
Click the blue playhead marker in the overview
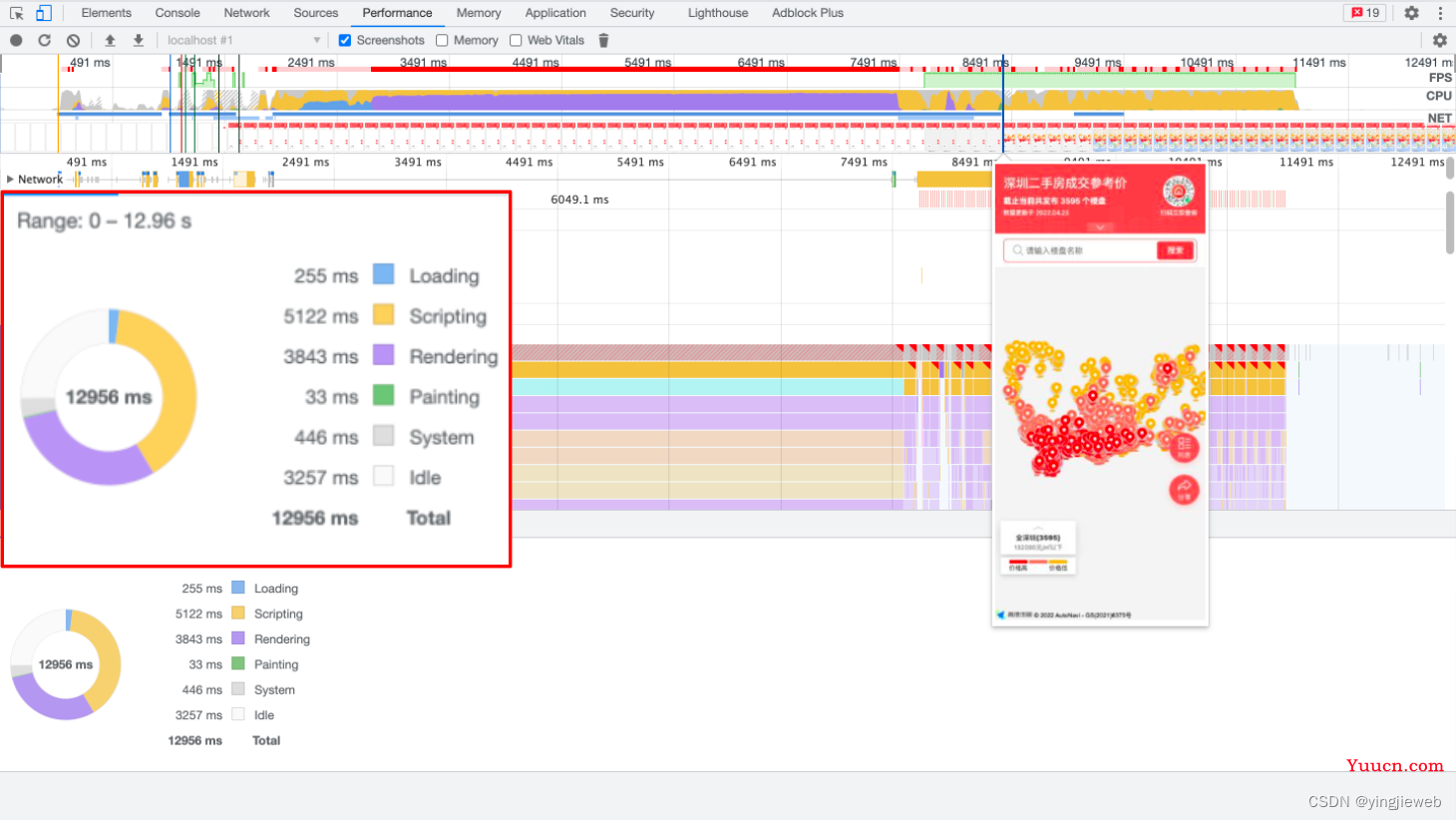[1003, 103]
